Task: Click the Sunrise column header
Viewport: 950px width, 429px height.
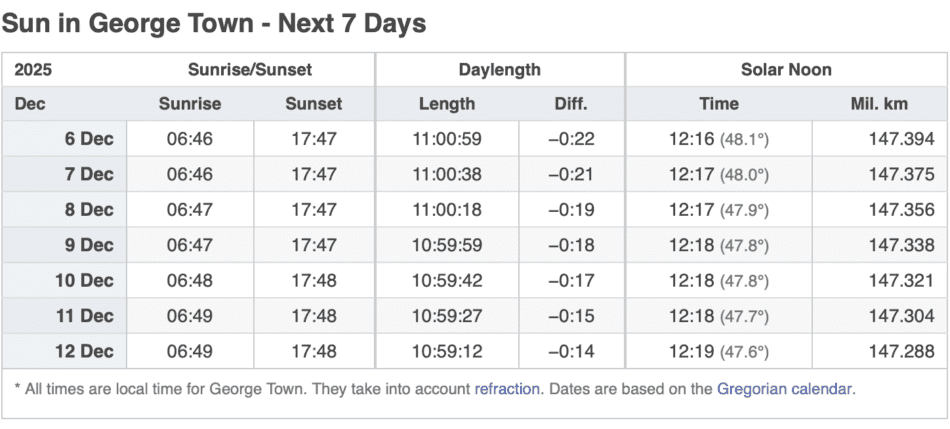Action: click(189, 104)
